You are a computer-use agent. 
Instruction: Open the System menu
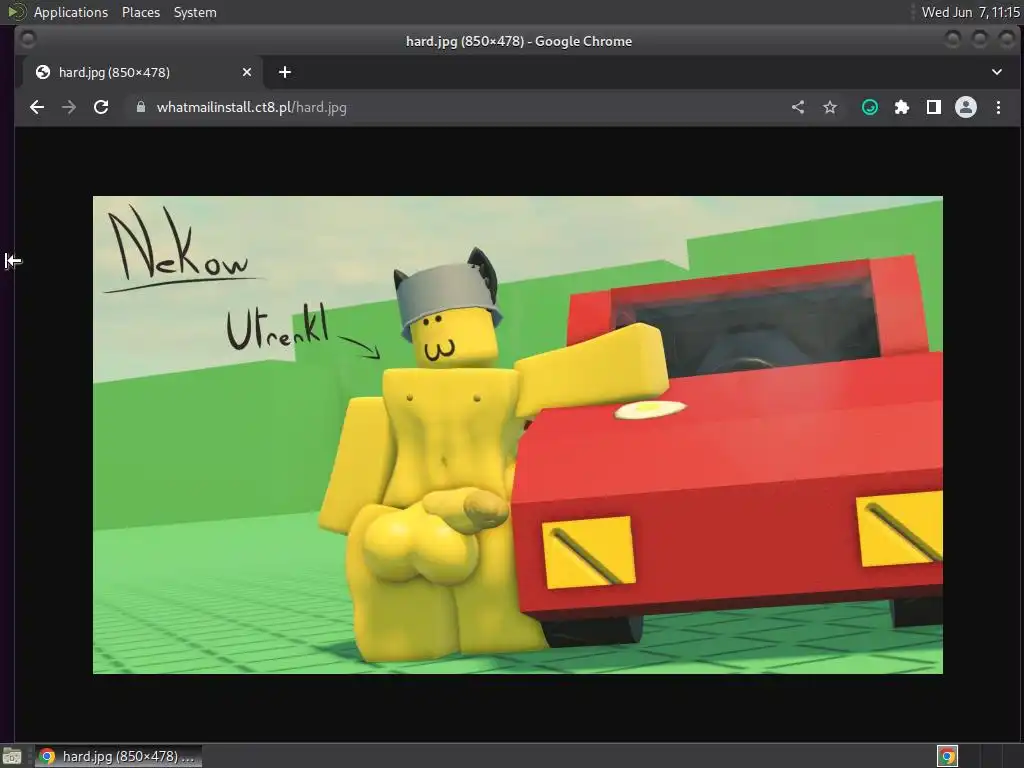[x=195, y=12]
